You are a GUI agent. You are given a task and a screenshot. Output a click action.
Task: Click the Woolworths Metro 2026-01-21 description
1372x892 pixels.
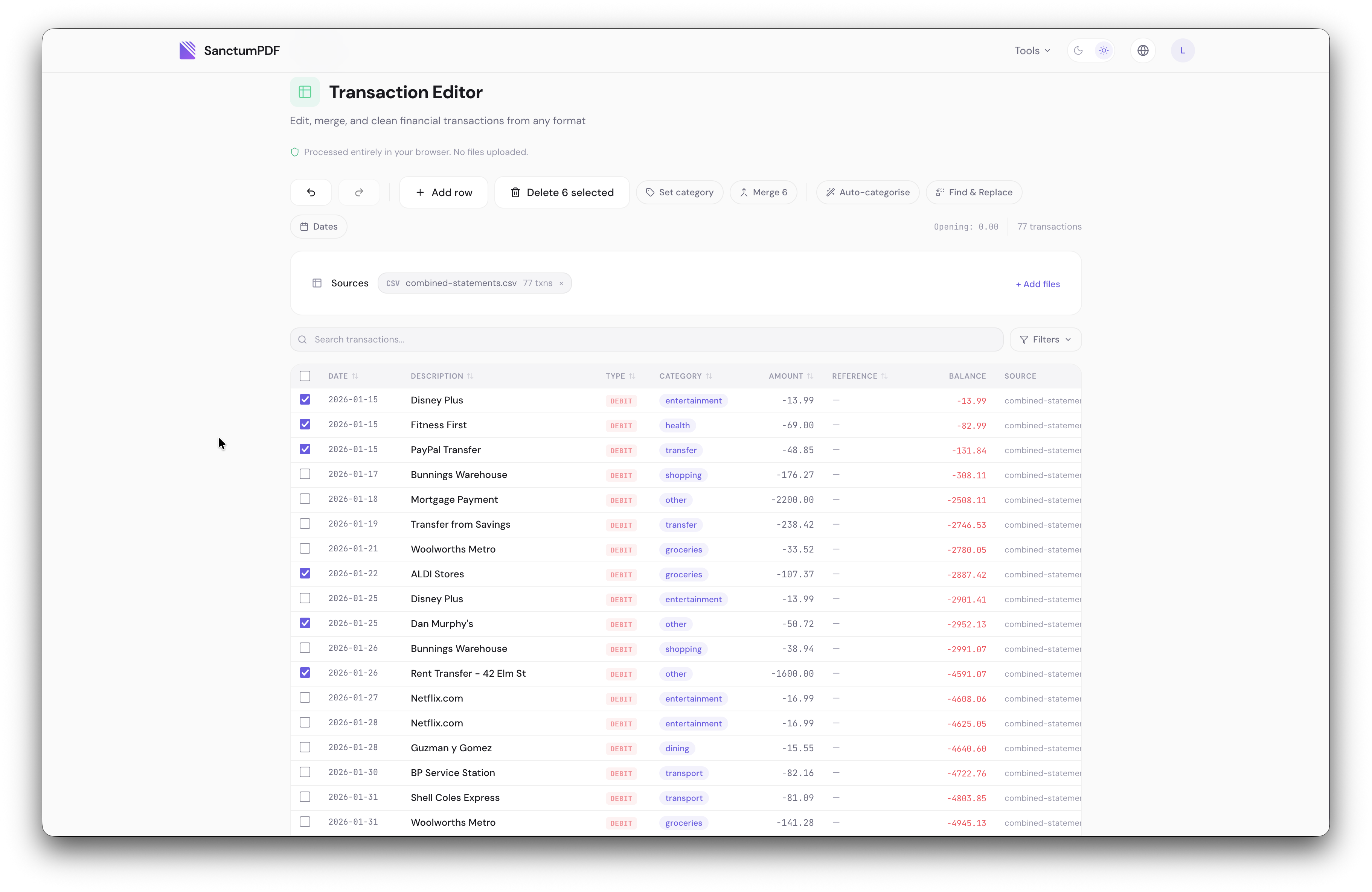point(453,549)
